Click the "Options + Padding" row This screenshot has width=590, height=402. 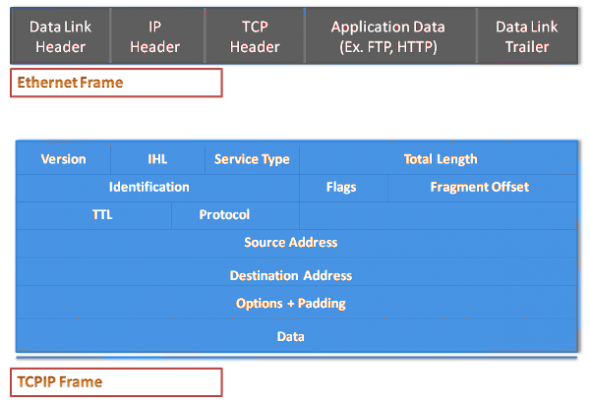point(297,302)
